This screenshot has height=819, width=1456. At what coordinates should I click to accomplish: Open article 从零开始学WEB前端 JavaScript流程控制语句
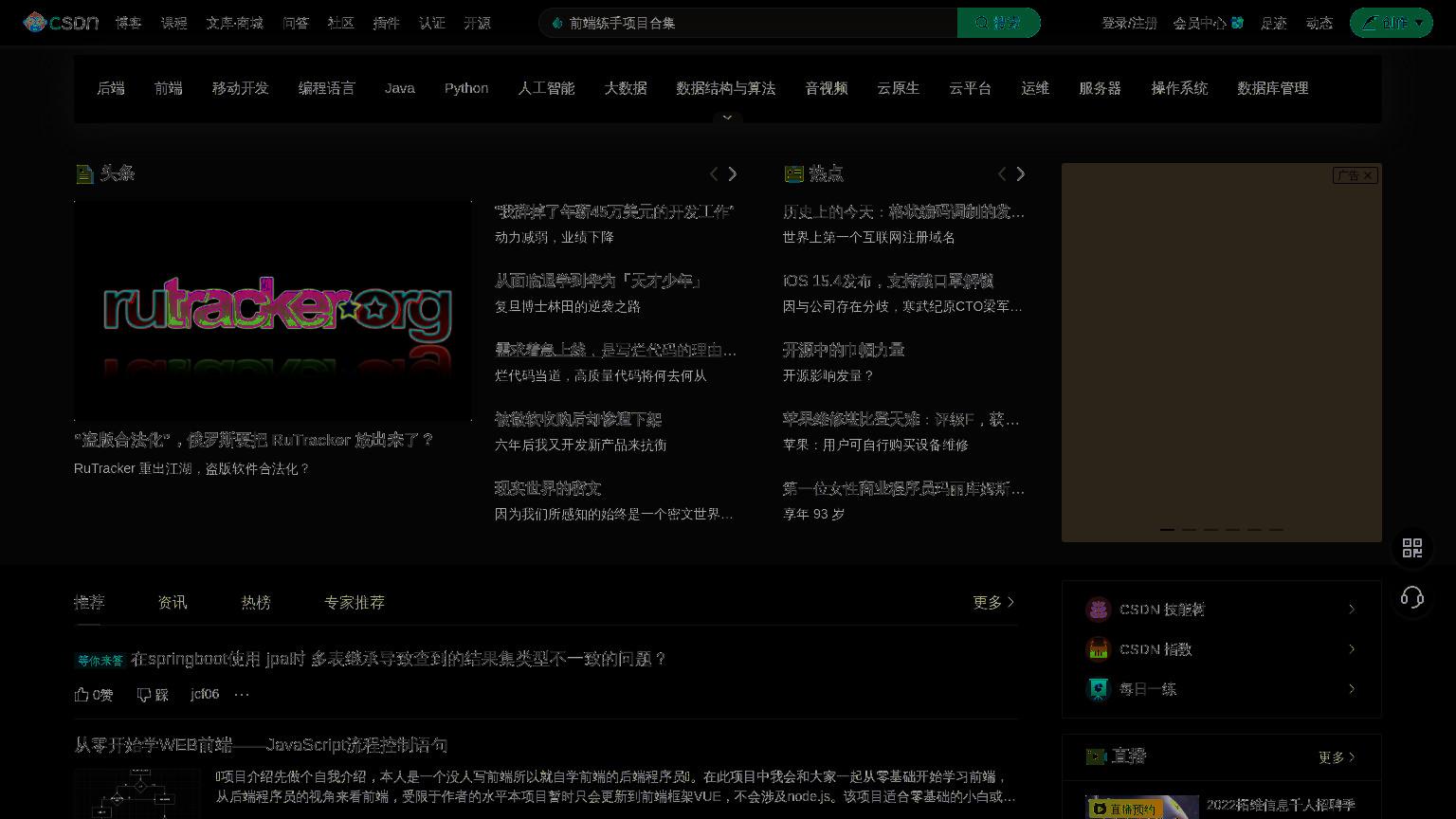point(261,745)
